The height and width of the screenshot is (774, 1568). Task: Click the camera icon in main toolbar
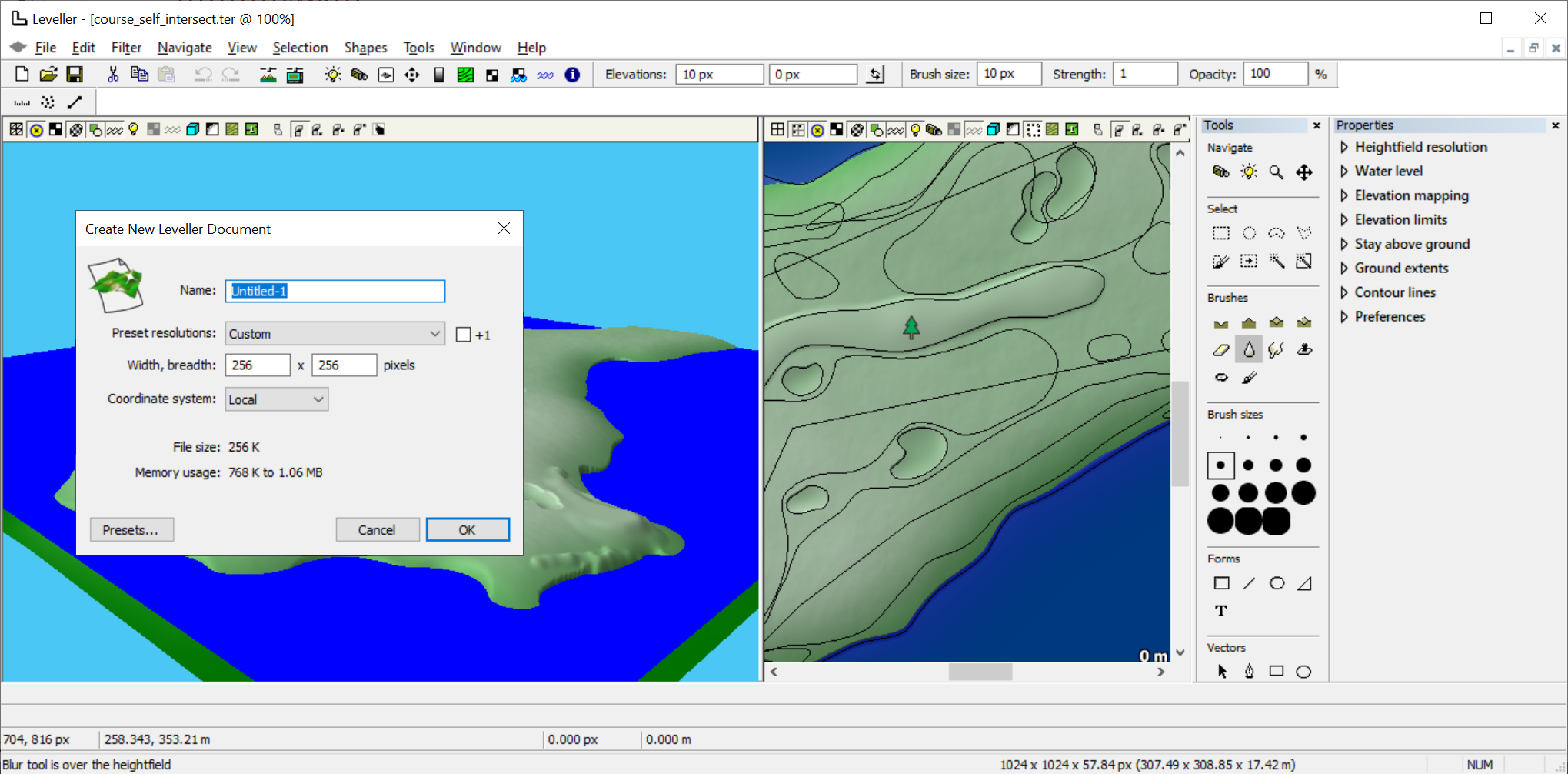point(359,75)
